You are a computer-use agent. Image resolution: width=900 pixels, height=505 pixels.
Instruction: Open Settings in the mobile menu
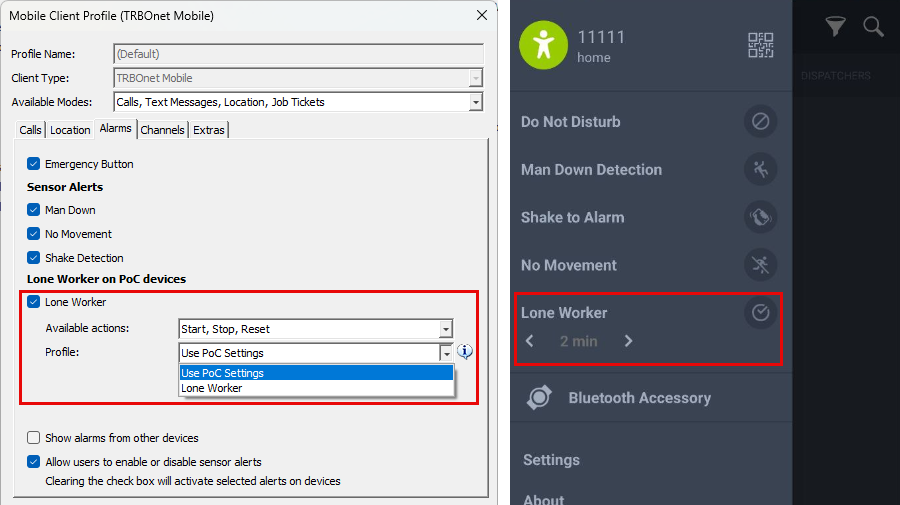[552, 460]
